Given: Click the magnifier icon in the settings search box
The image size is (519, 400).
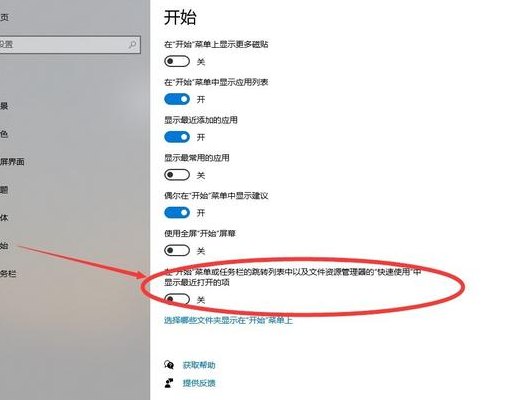Looking at the screenshot, I should point(132,44).
